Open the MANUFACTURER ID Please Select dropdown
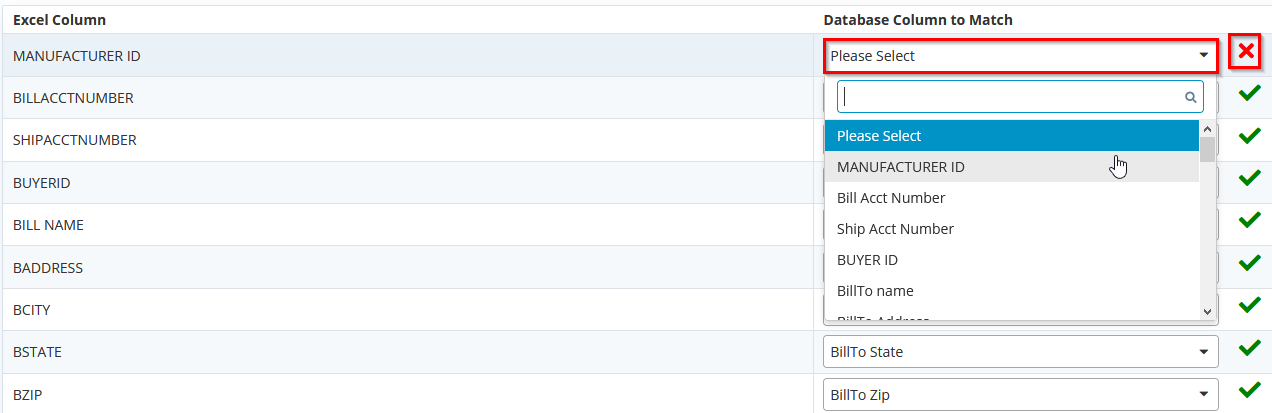 (x=1021, y=56)
